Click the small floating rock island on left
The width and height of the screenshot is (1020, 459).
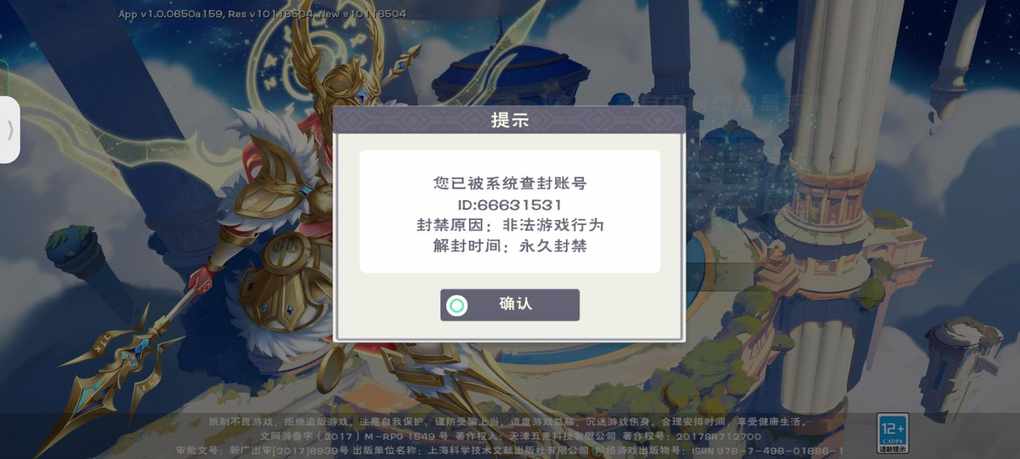coord(73,250)
